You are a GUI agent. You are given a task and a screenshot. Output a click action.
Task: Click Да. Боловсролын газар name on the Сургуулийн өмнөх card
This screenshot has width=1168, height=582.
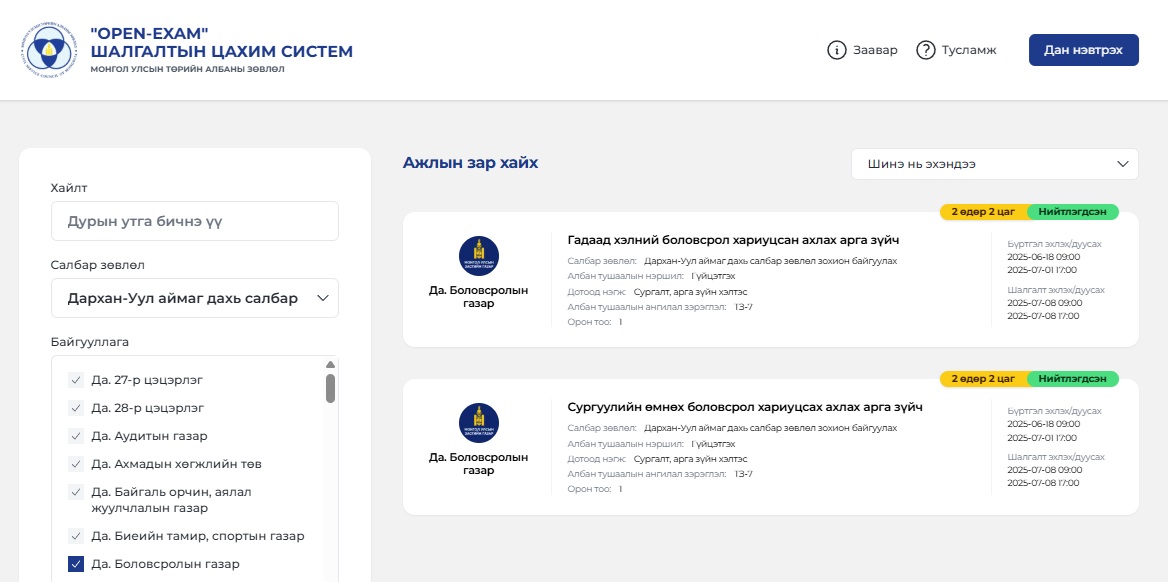pyautogui.click(x=478, y=464)
